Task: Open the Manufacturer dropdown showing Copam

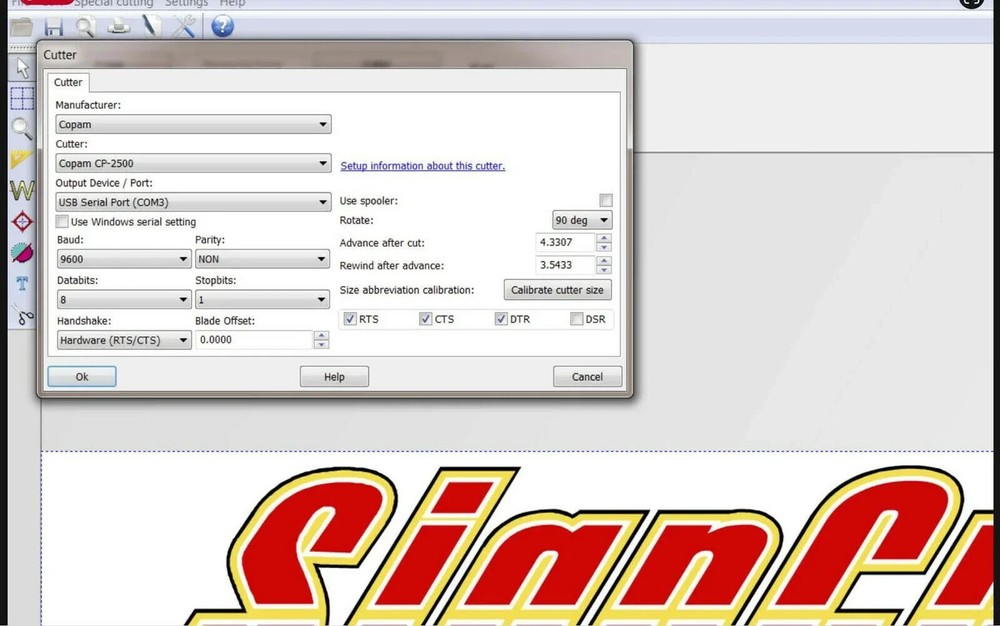Action: tap(193, 124)
